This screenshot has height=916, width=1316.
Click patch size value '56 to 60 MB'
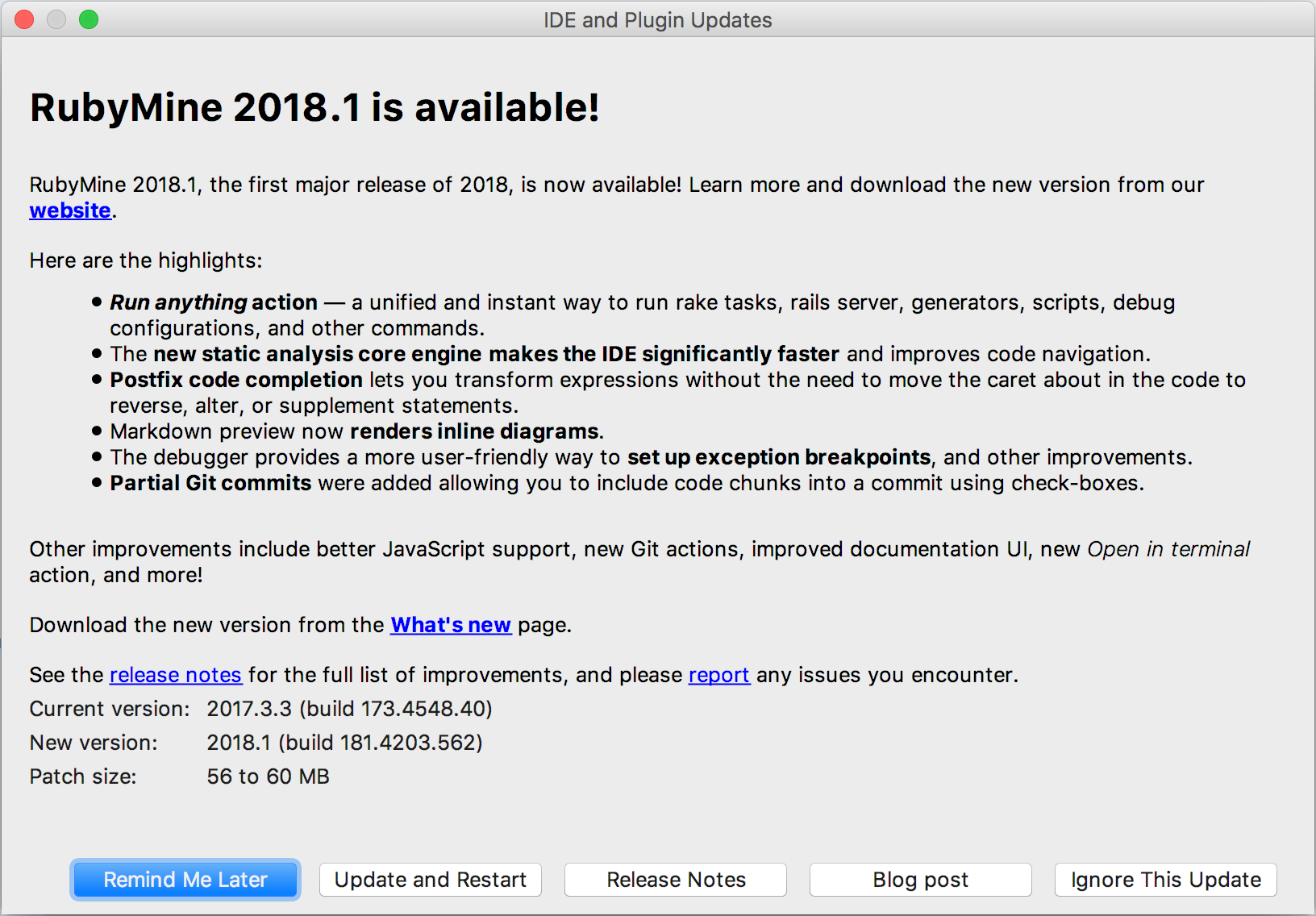[x=268, y=777]
